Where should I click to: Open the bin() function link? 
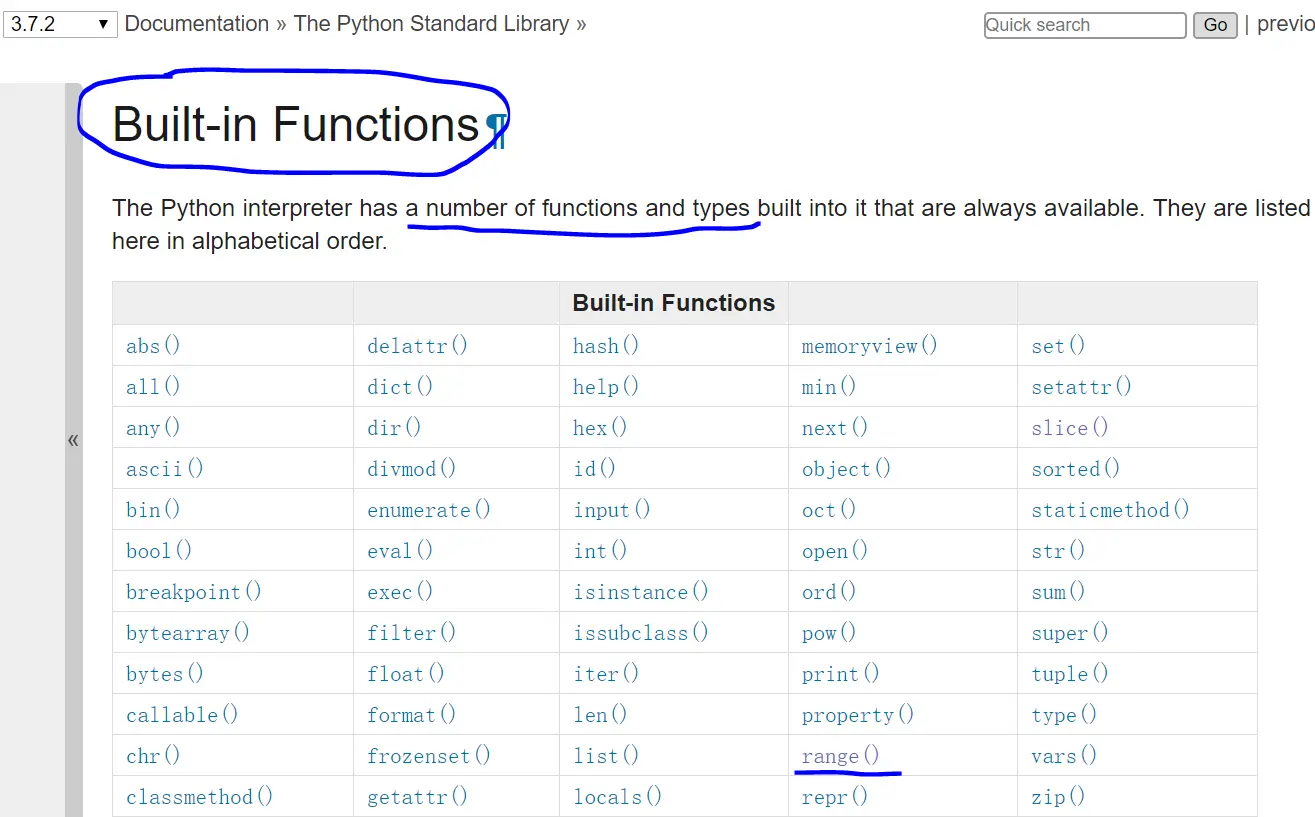[x=153, y=510]
